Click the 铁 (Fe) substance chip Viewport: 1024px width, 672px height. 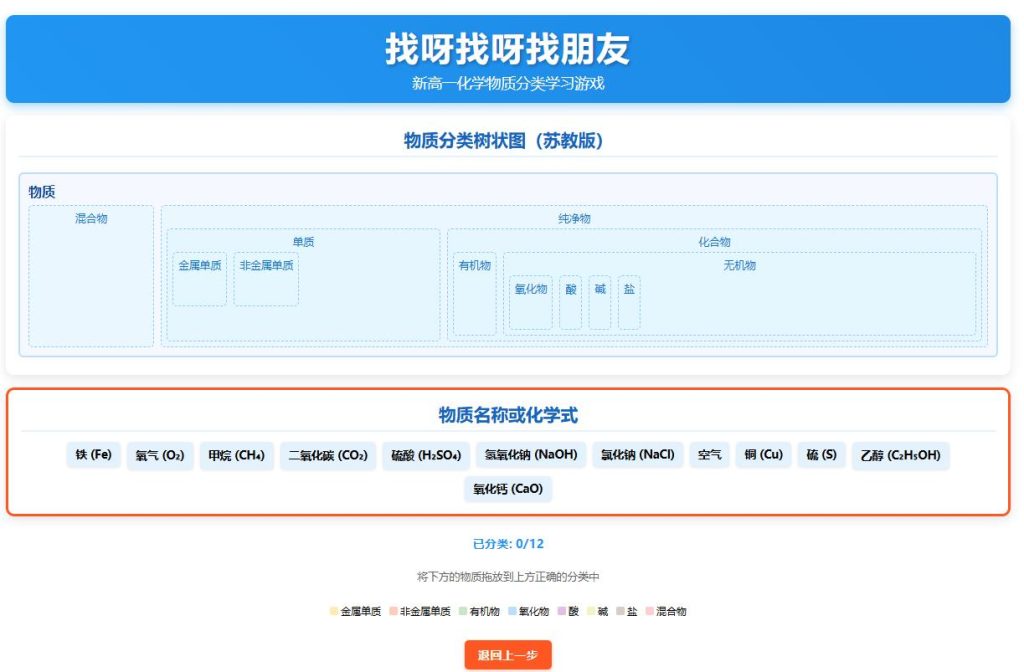93,456
